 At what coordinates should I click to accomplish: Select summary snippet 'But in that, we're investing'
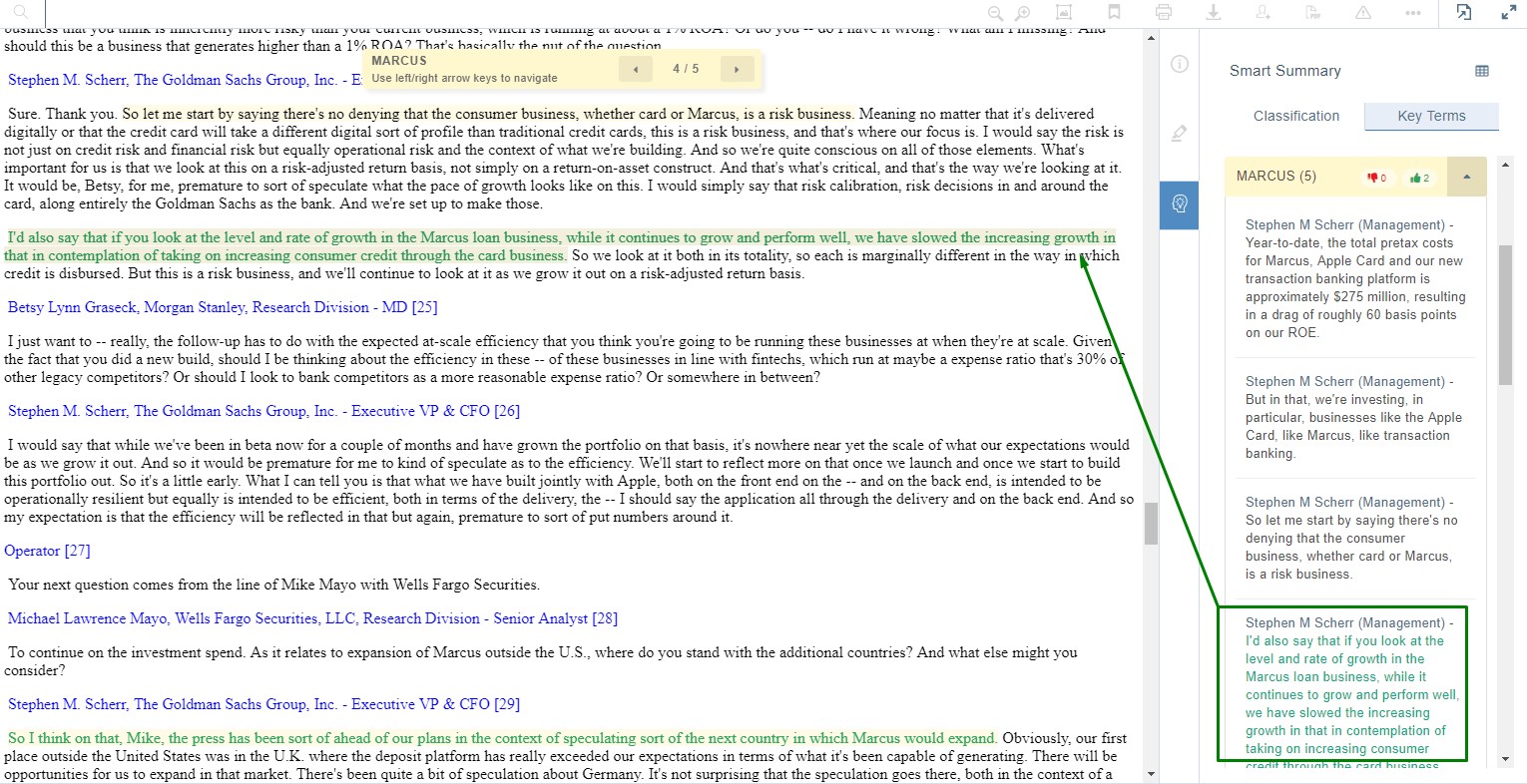tap(1354, 418)
